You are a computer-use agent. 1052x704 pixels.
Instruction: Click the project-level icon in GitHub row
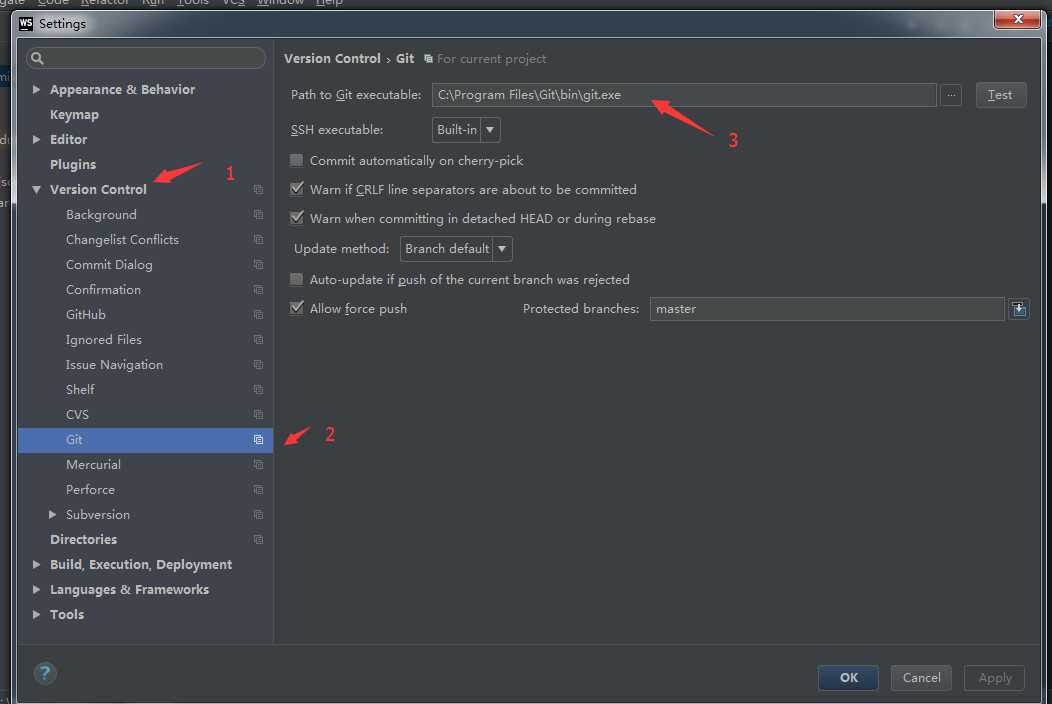click(x=258, y=315)
